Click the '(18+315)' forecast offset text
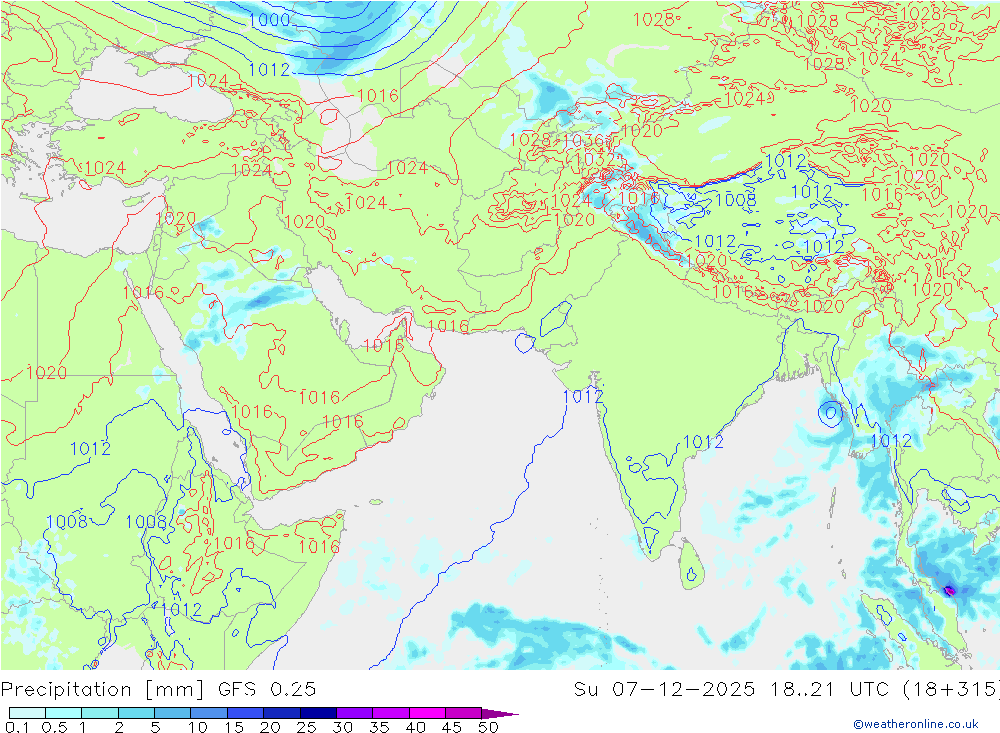Screen dimensions: 1000x733 (950, 690)
